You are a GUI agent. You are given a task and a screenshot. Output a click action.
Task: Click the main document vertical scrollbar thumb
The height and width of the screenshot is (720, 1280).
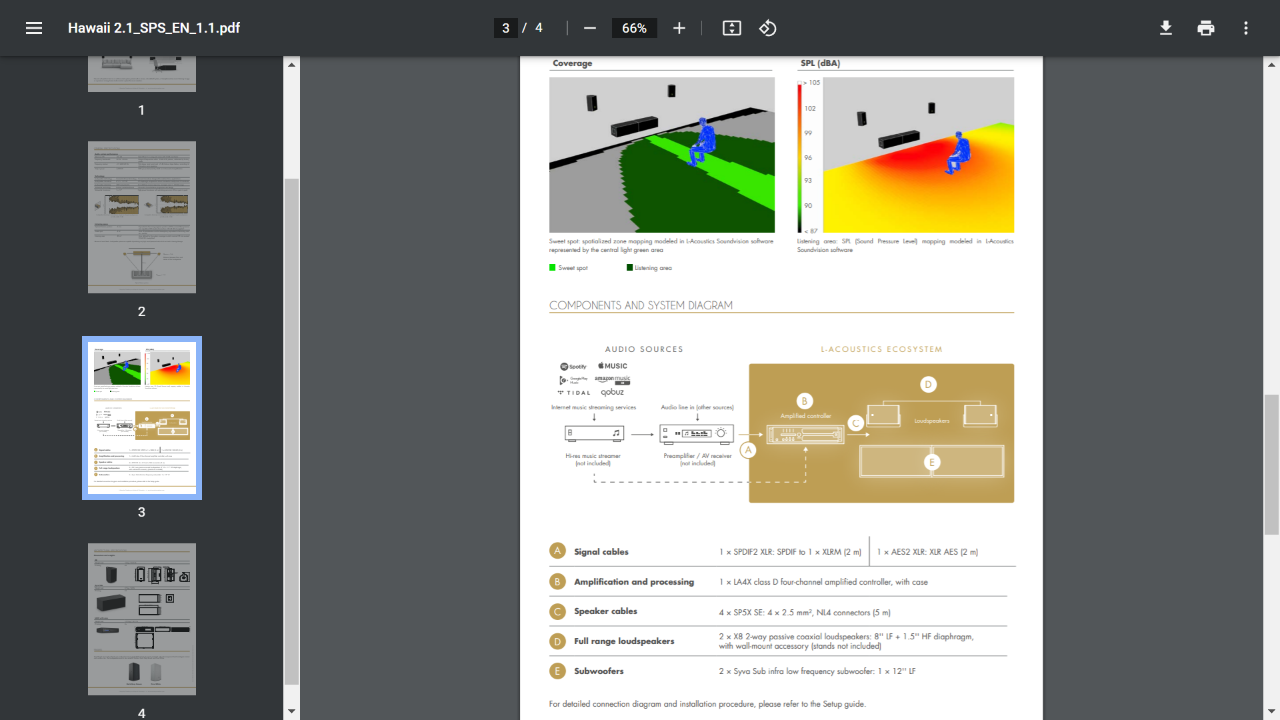coord(1272,463)
